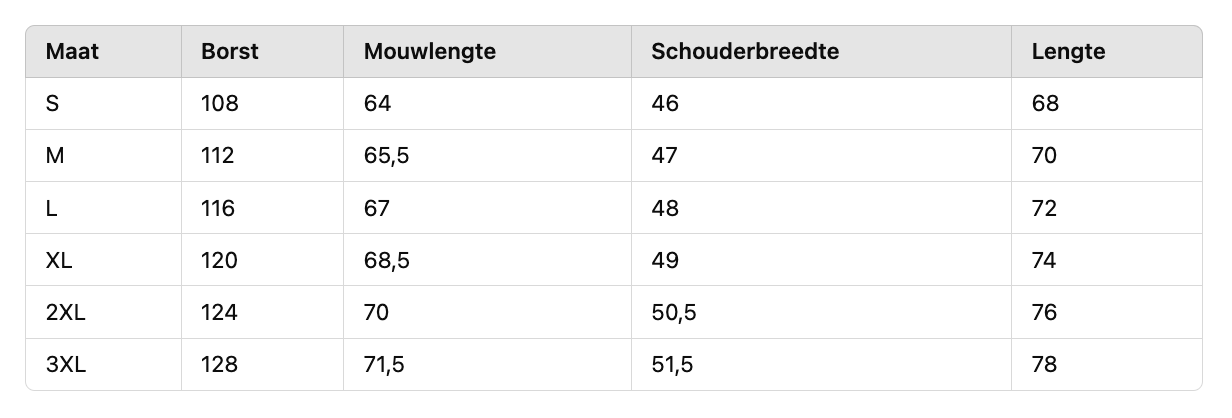This screenshot has height=418, width=1232.
Task: Select length value 72
Action: [x=1045, y=209]
